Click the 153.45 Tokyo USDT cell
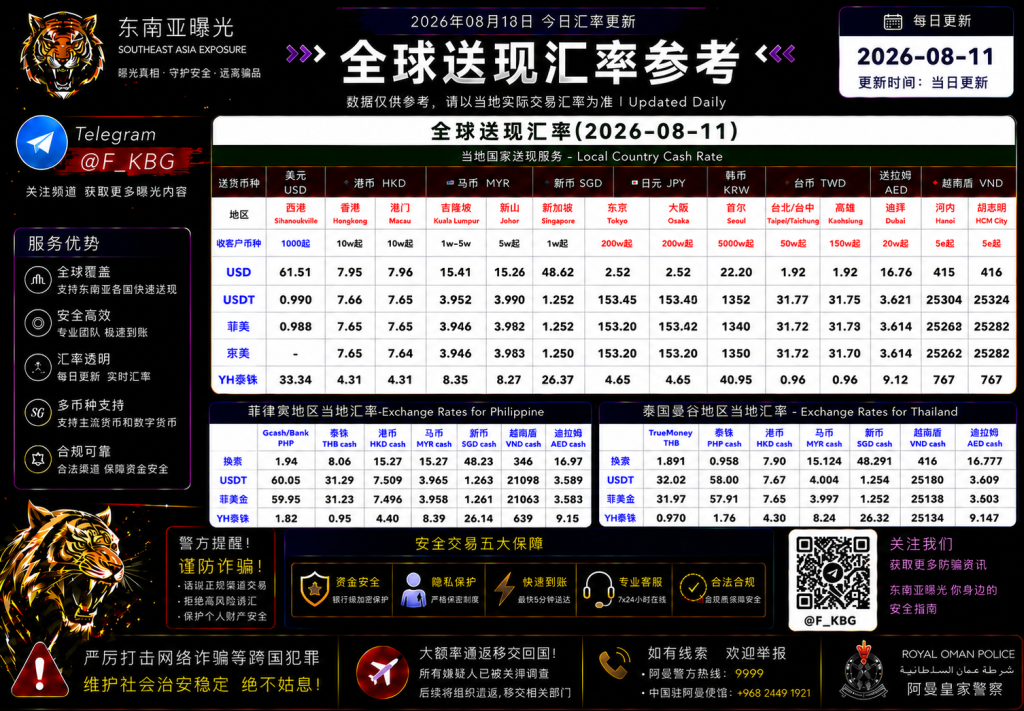Image resolution: width=1024 pixels, height=711 pixels. point(617,300)
